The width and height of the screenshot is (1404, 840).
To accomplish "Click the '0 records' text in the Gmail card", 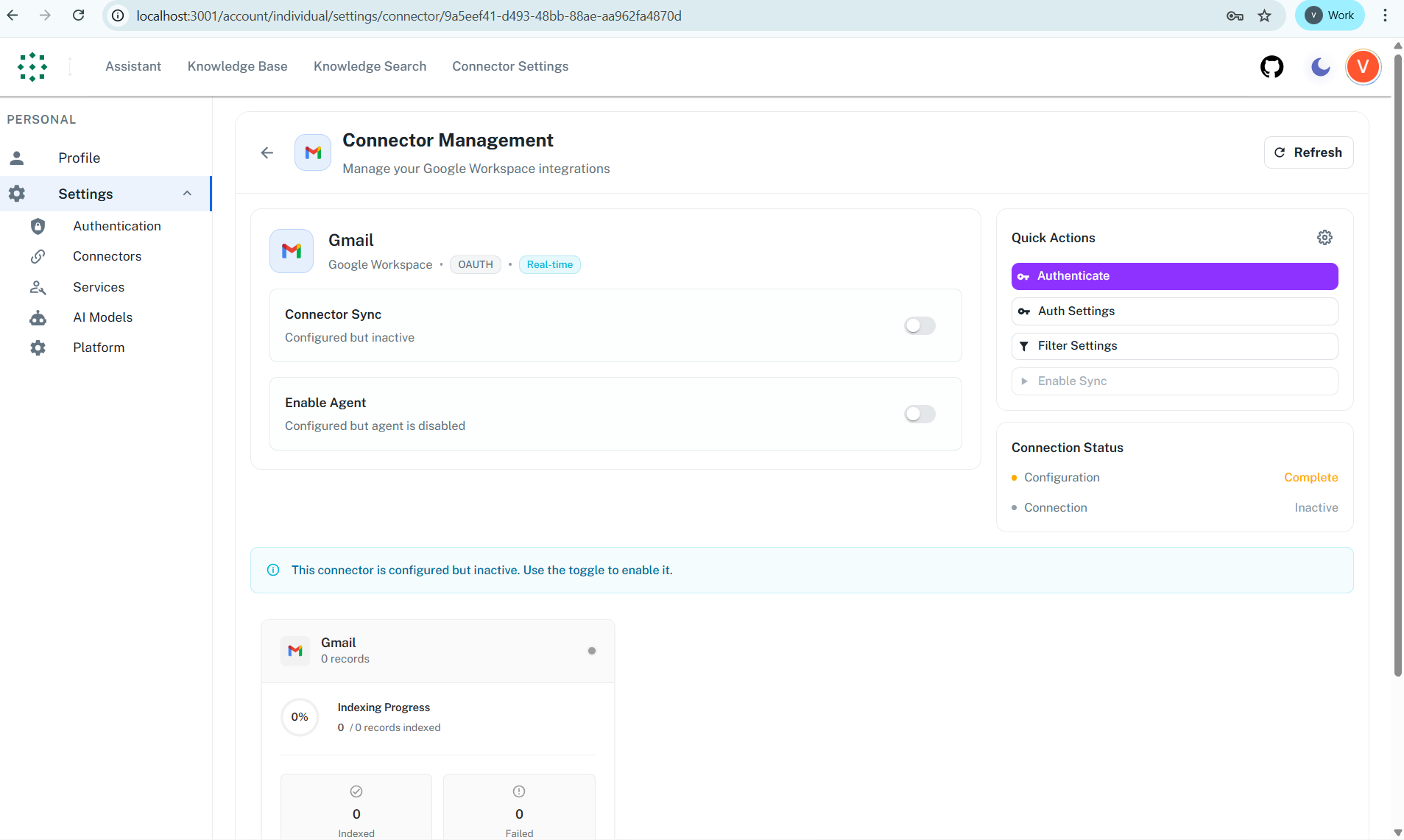I will point(345,659).
